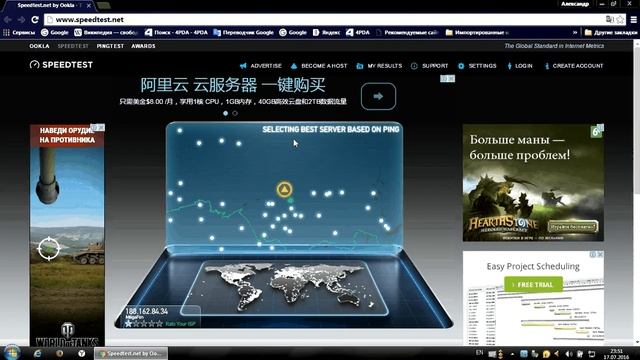640x360 pixels.
Task: Select the Speedtest.net by Ookla tab
Action: click(x=48, y=5)
